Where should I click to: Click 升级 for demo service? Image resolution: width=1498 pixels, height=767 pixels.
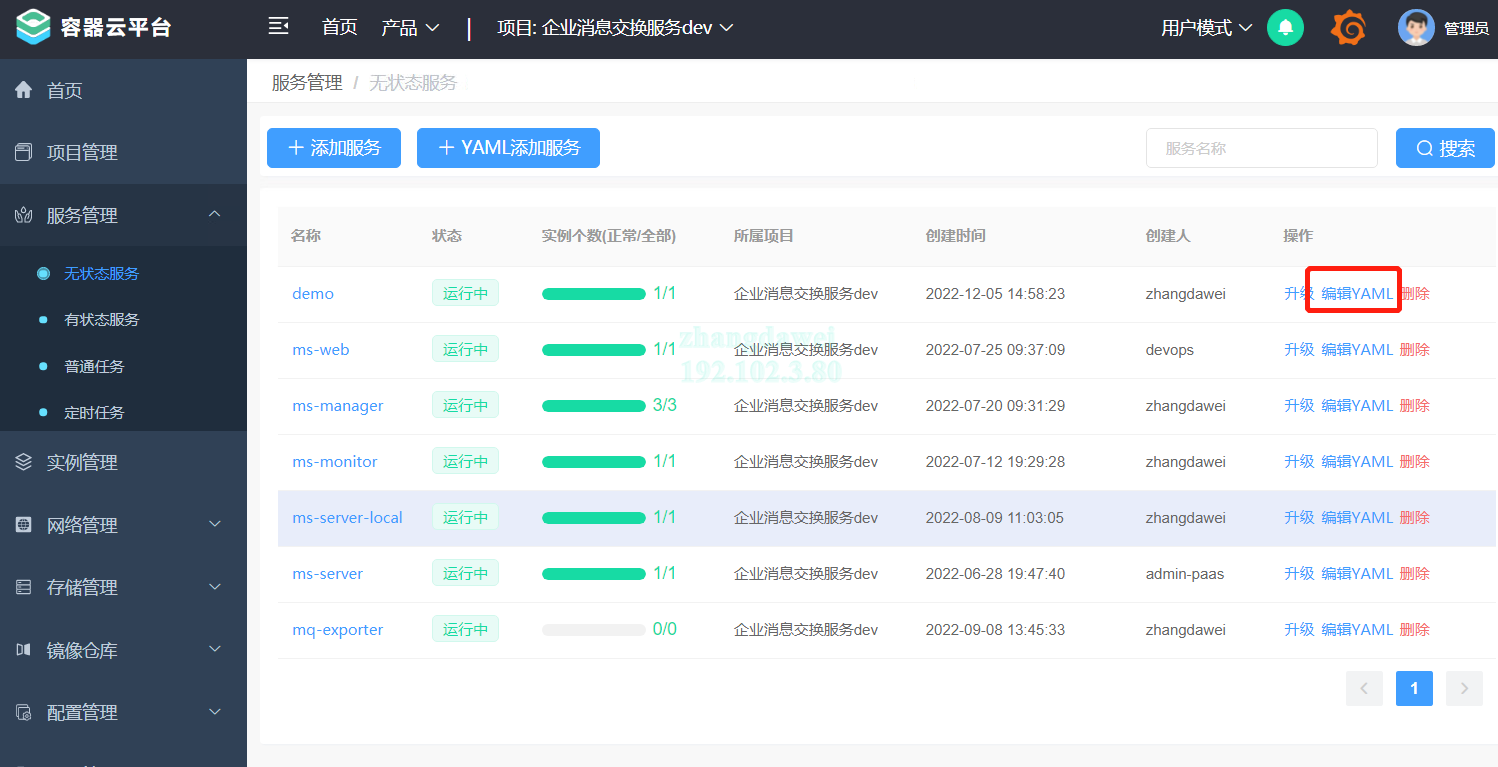[1299, 294]
